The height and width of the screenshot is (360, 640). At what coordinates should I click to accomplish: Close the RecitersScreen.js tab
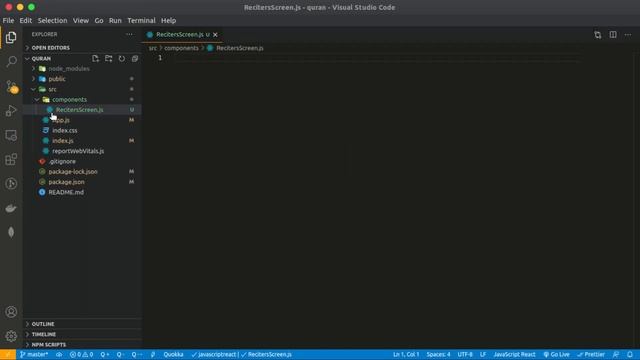(215, 35)
